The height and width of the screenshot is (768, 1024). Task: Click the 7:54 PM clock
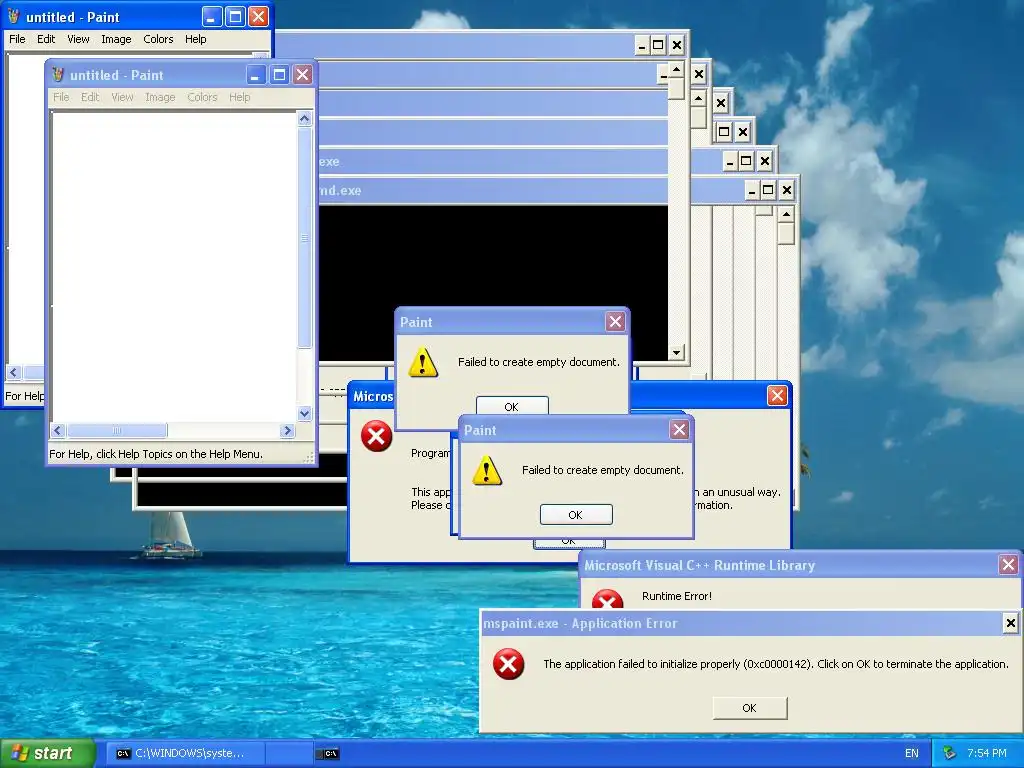(987, 753)
